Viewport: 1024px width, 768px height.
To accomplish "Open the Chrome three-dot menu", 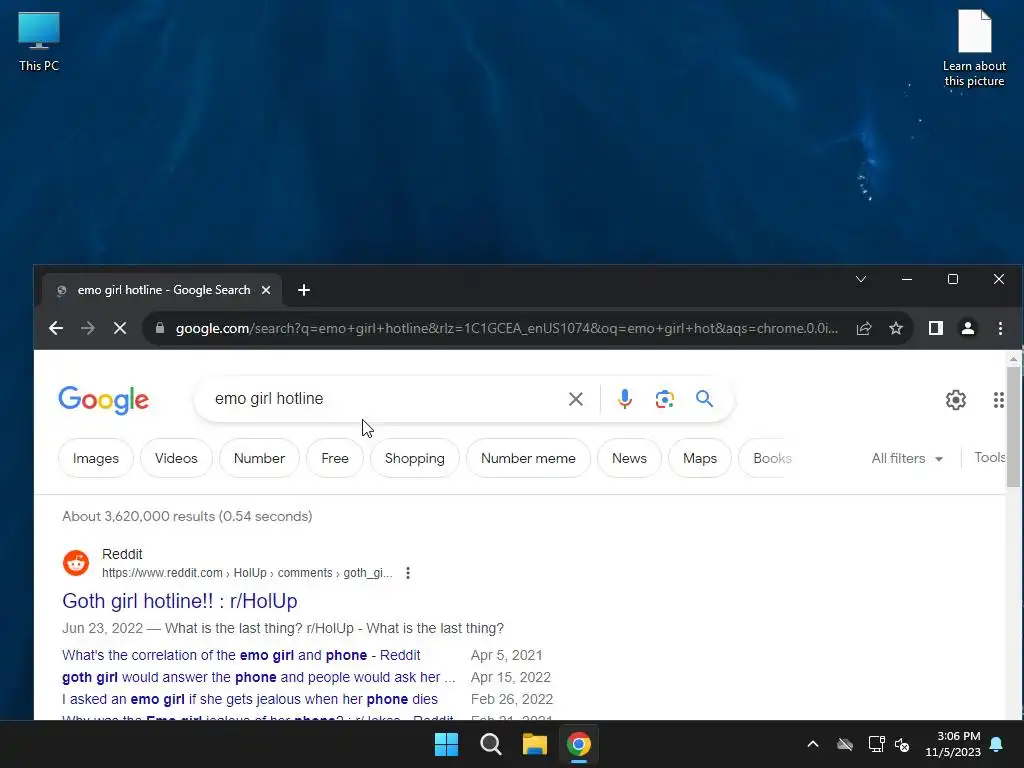I will click(1000, 328).
